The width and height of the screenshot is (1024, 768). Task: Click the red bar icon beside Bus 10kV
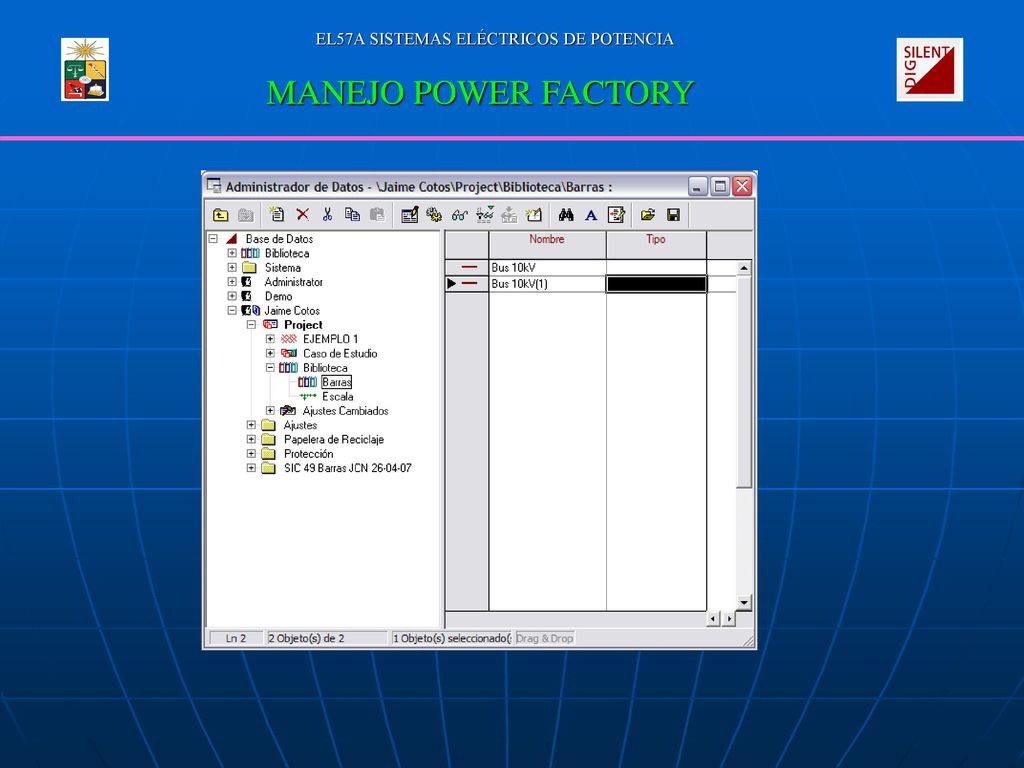(469, 267)
